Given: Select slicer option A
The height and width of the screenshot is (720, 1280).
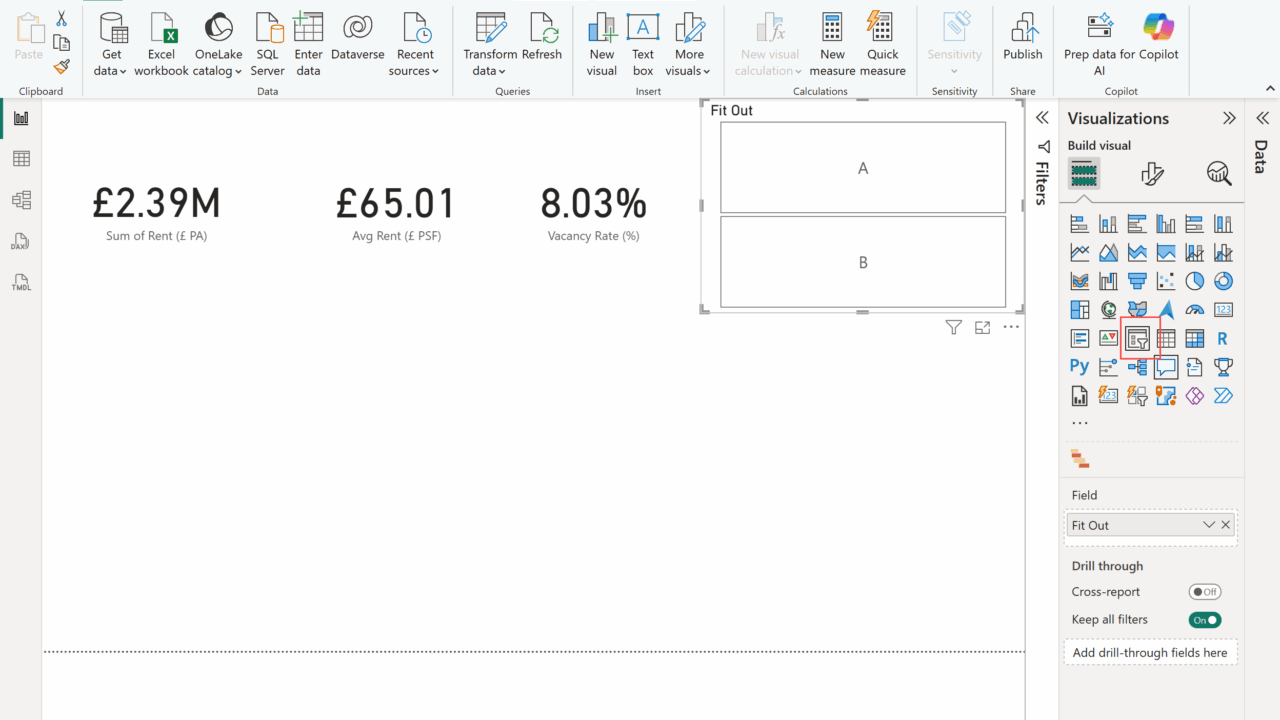Looking at the screenshot, I should pyautogui.click(x=863, y=168).
